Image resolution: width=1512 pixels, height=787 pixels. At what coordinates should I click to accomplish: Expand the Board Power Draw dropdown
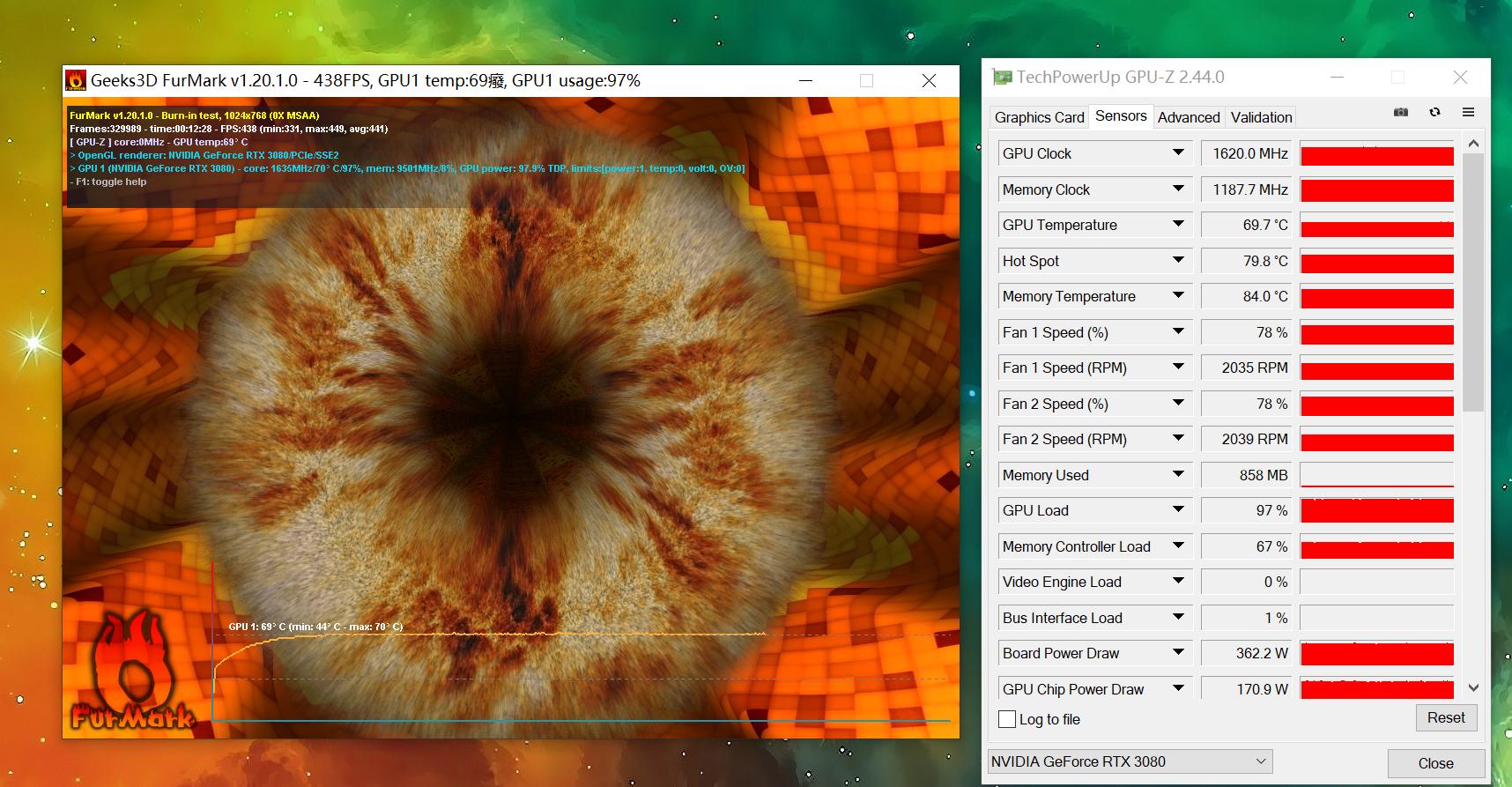tap(1178, 653)
